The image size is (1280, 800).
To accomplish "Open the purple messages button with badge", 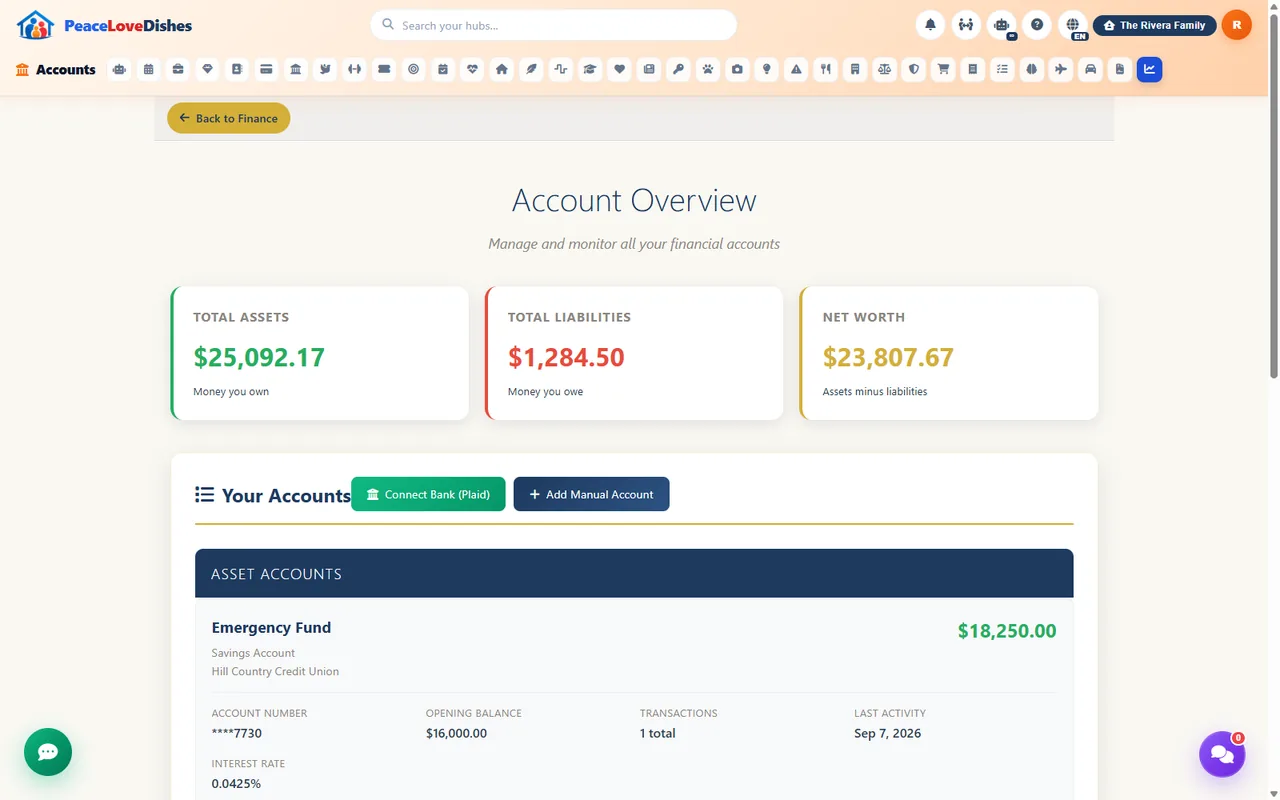I will point(1222,754).
